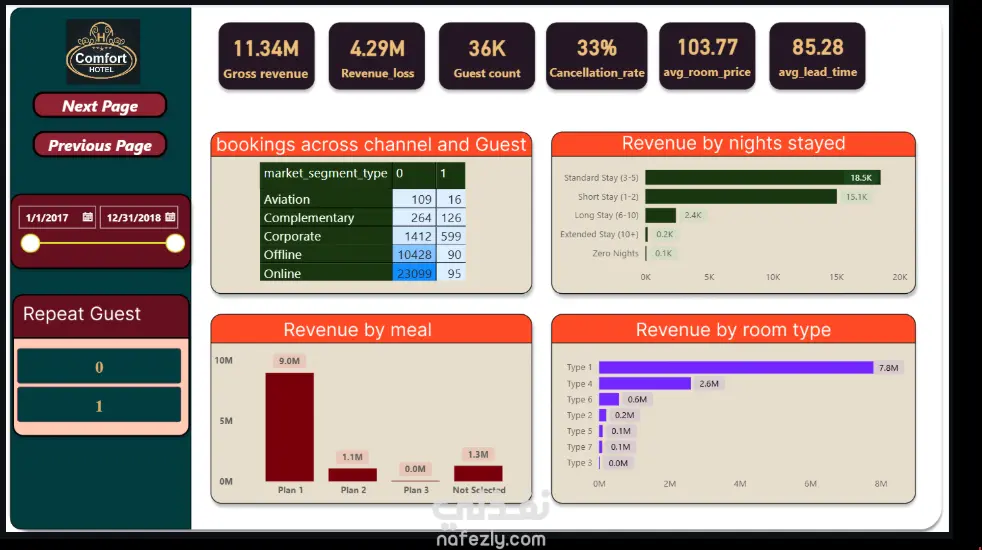
Task: Click the Type 5 room label
Action: pos(579,431)
